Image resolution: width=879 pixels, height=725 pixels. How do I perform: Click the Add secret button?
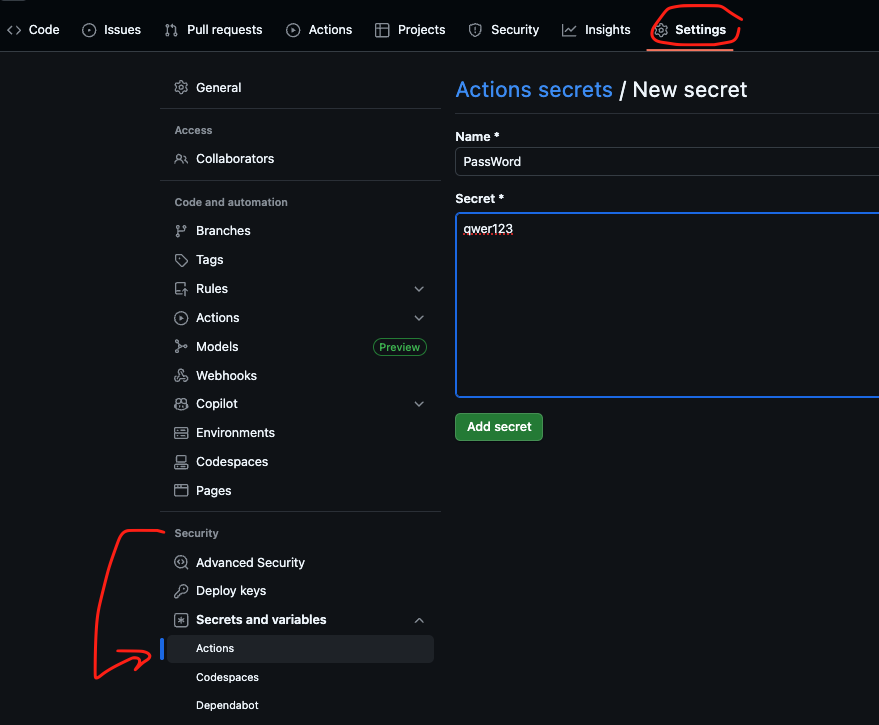pyautogui.click(x=499, y=427)
